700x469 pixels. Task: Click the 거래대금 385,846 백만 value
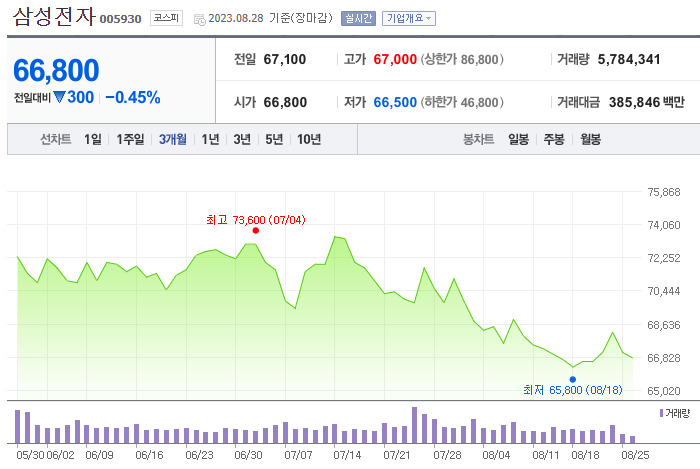tap(646, 102)
